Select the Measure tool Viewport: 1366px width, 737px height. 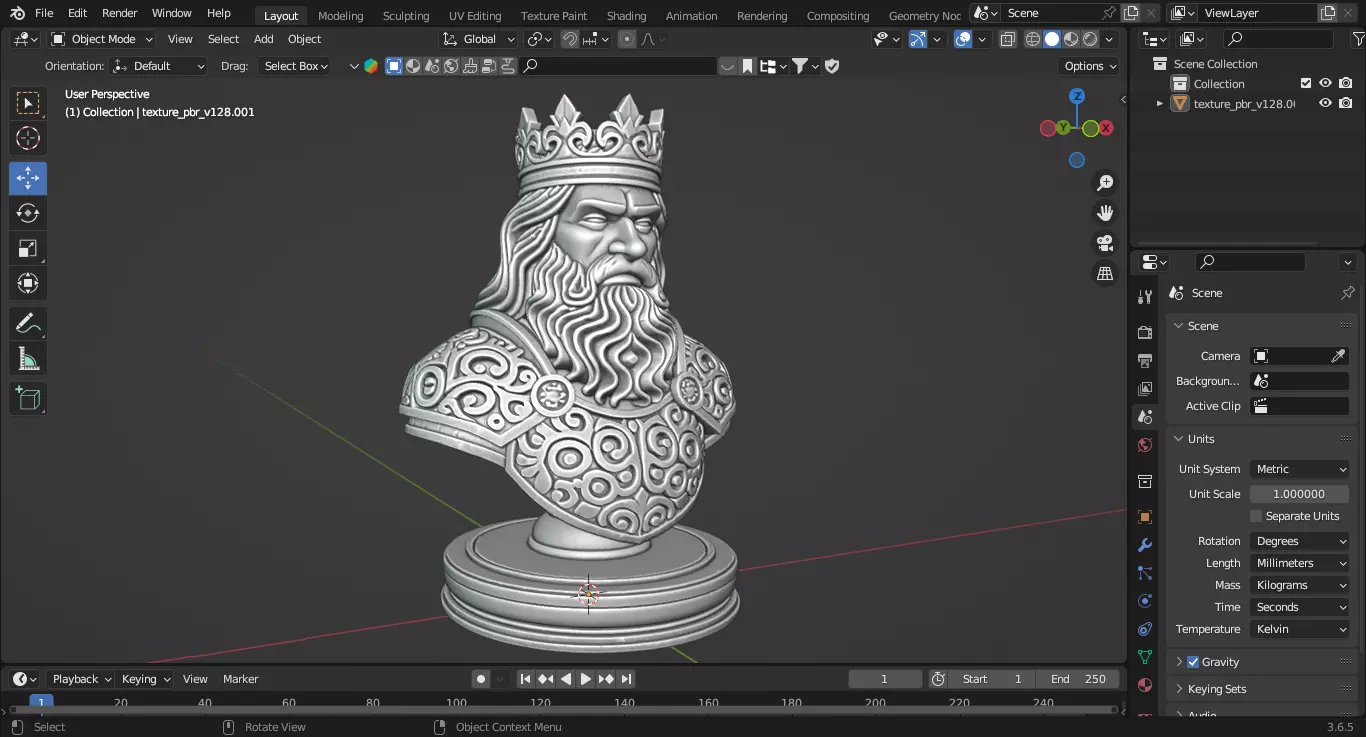tap(28, 359)
